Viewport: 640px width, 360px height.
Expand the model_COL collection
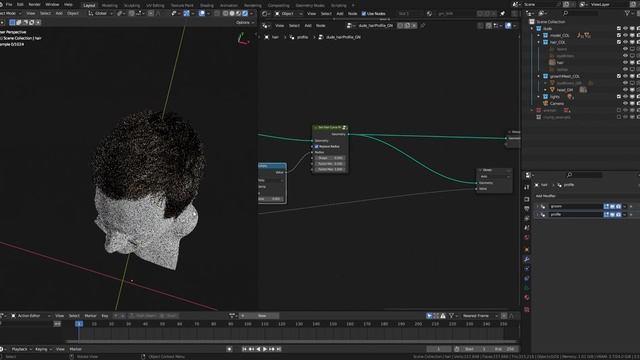(x=538, y=35)
